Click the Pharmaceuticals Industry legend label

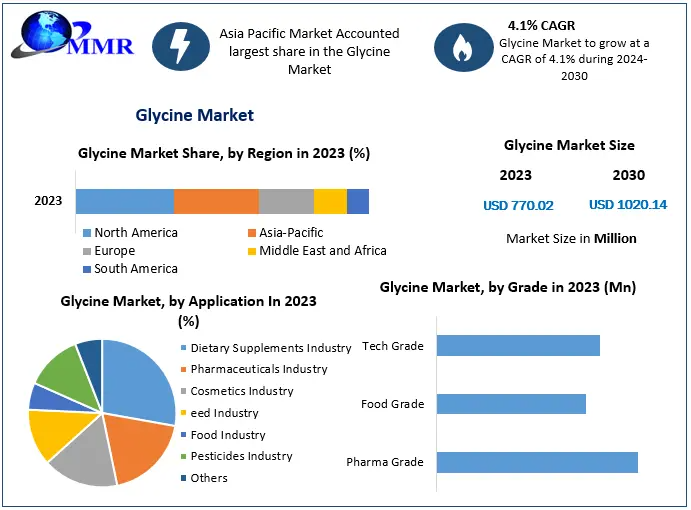click(x=258, y=369)
